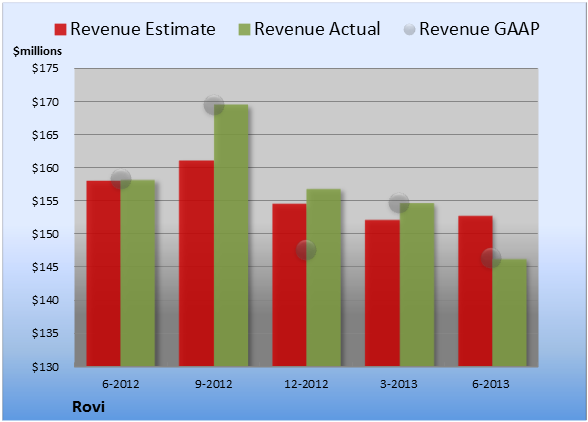Select the 9-2012 green actual revenue bar
Viewport: 588px width, 422px height.
tap(231, 235)
